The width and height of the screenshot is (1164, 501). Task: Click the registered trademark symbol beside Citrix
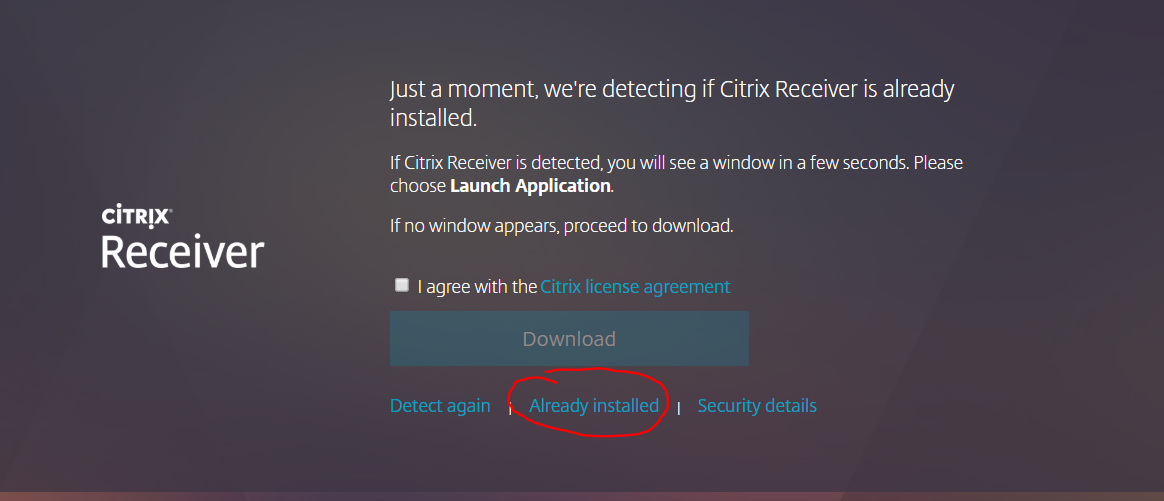[x=171, y=211]
